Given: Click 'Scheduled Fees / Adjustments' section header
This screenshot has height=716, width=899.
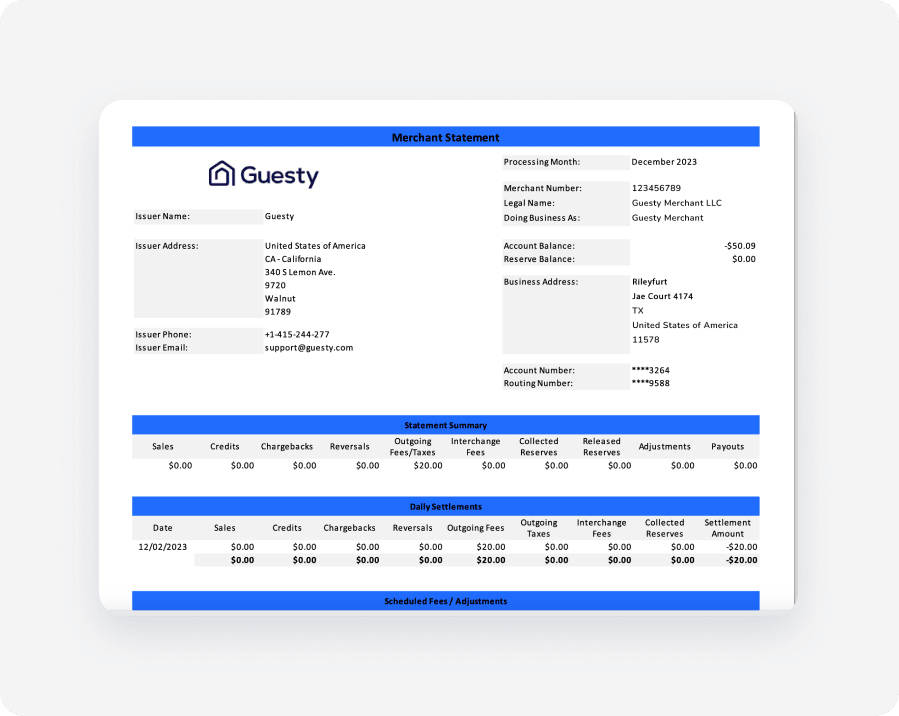Looking at the screenshot, I should click(445, 601).
